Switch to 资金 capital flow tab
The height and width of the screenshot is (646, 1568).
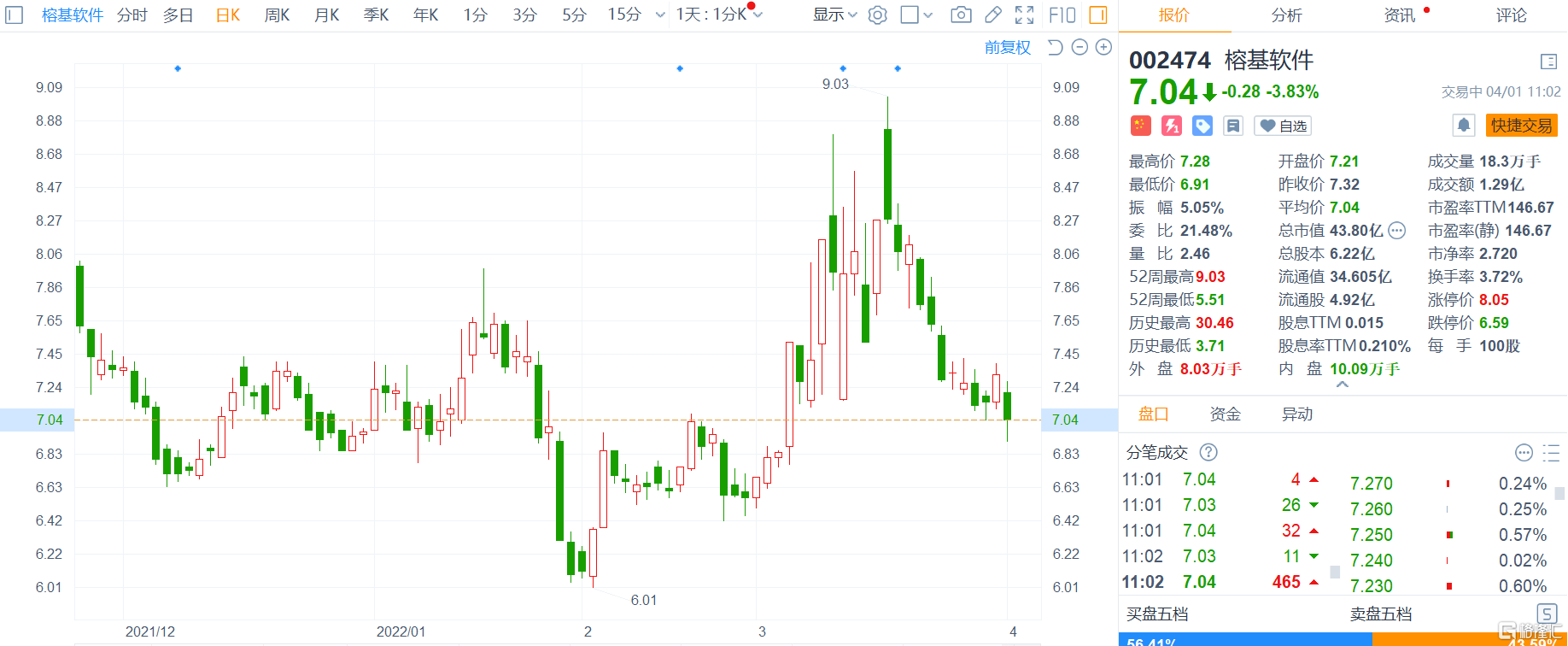(x=1226, y=414)
